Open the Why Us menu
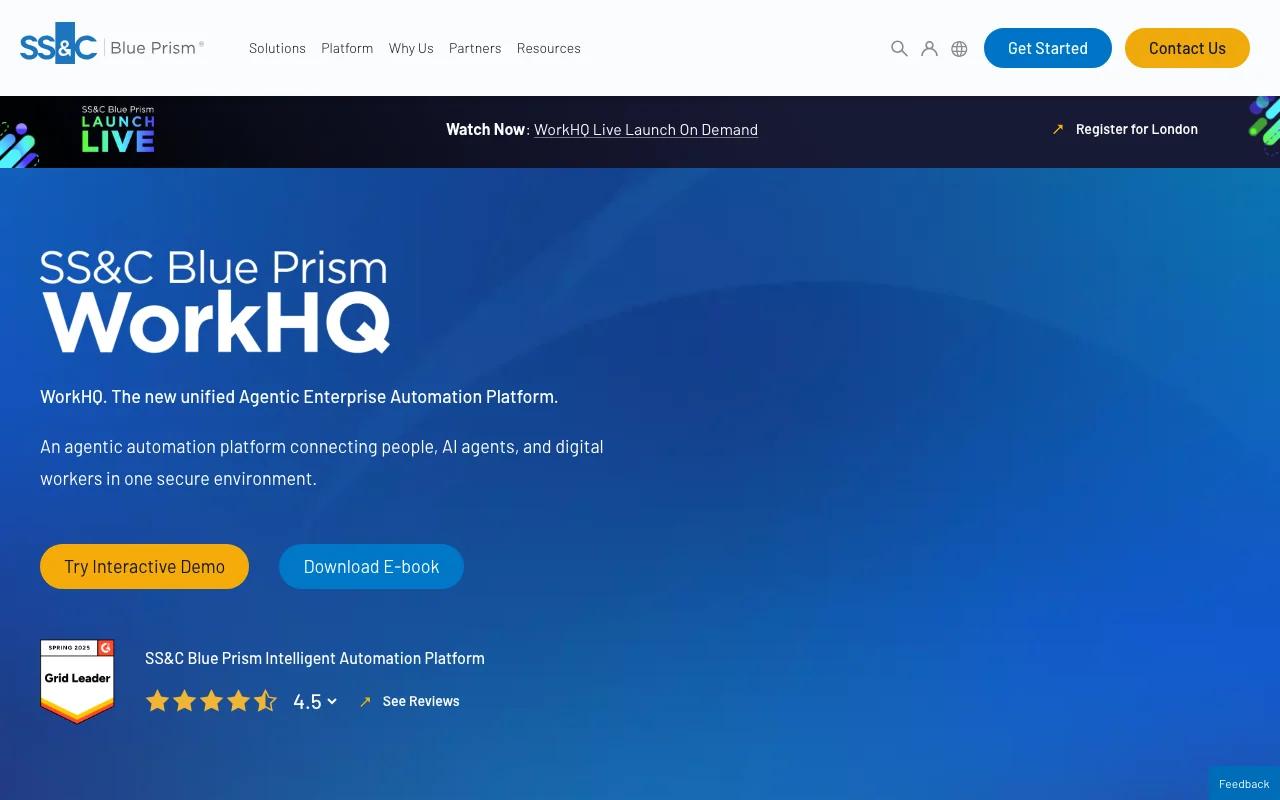Viewport: 1280px width, 800px height. coord(411,48)
